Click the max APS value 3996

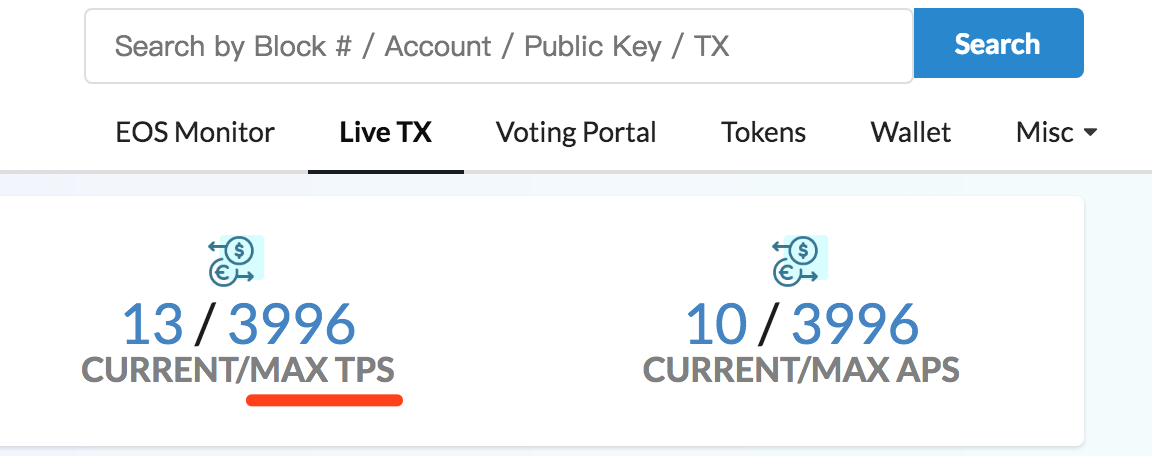pyautogui.click(x=855, y=324)
